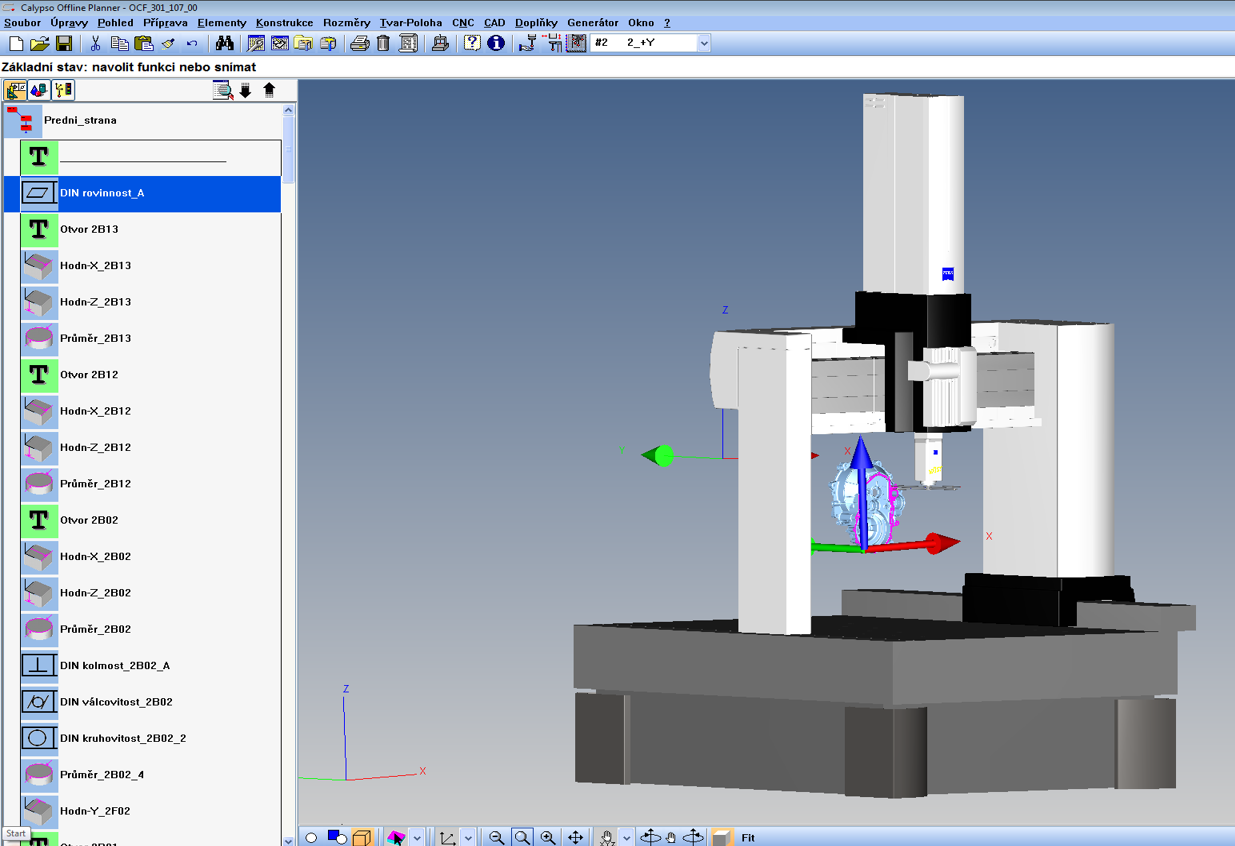Screen dimensions: 1235x846
Task: Open the Konstrukce menu
Action: coord(284,22)
